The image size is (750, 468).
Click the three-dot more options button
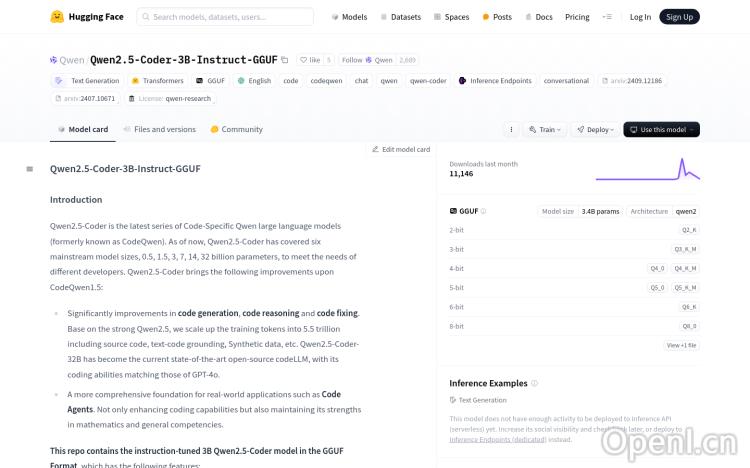point(512,129)
